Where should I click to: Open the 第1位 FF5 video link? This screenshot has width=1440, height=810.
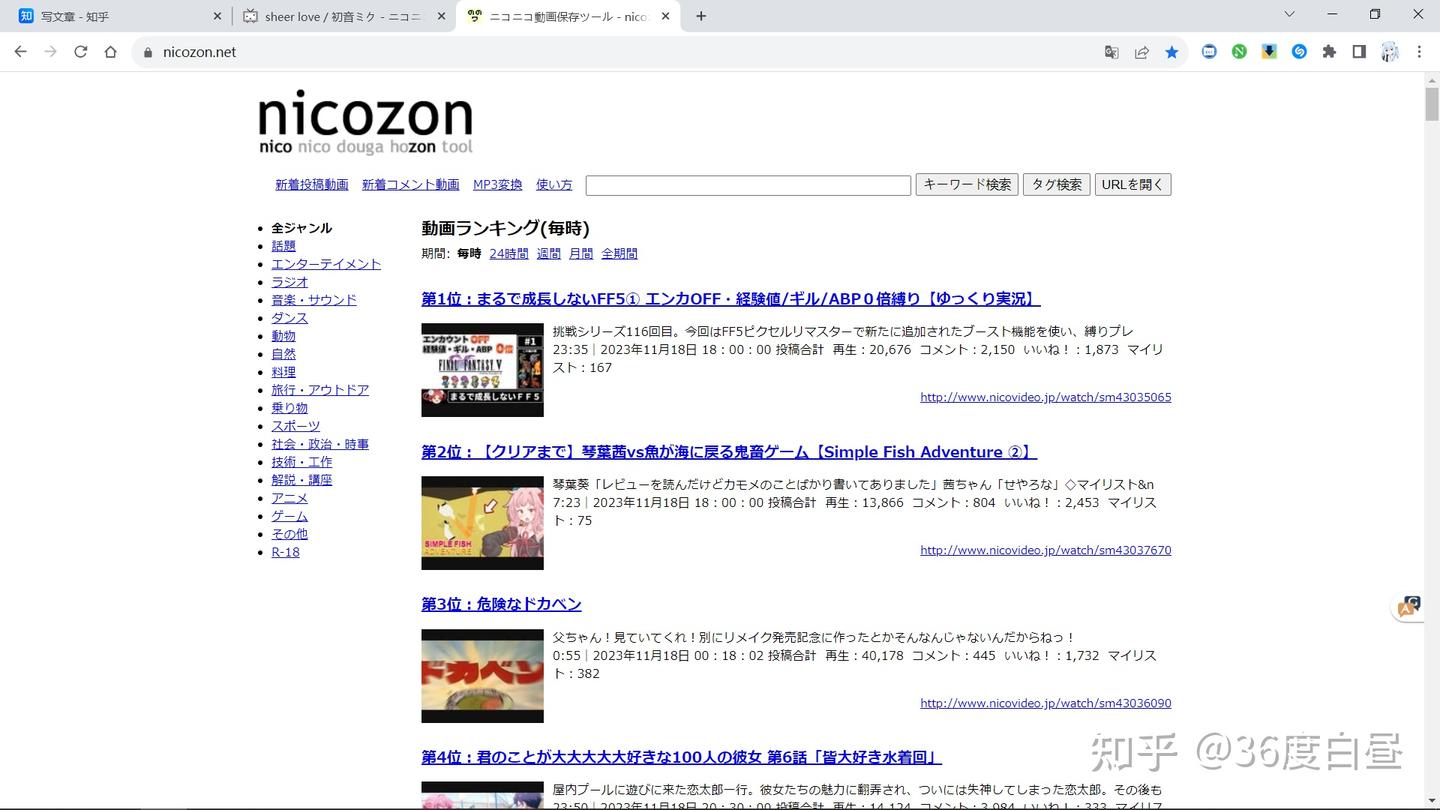pyautogui.click(x=730, y=299)
